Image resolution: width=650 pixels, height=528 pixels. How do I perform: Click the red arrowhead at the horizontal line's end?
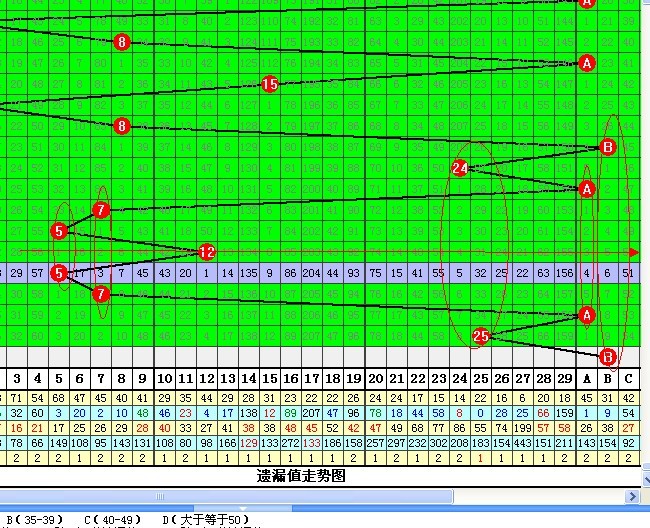[x=633, y=251]
